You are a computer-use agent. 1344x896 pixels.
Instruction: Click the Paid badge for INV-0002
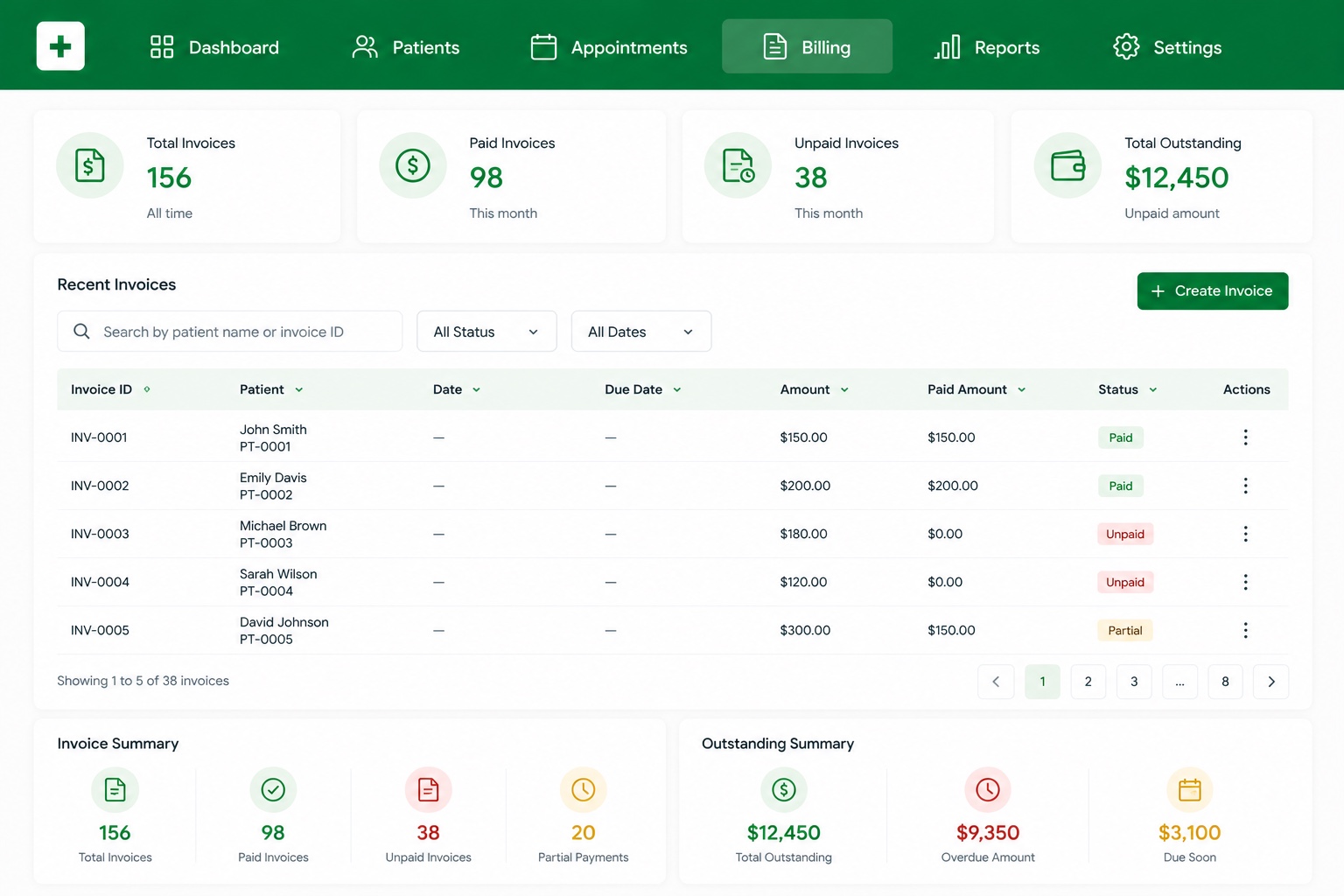(x=1121, y=486)
